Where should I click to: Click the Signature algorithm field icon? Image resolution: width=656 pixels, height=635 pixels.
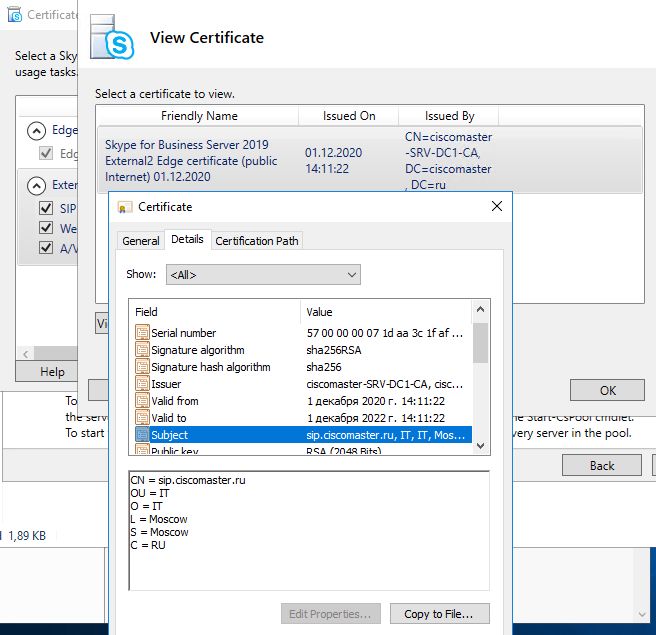142,350
